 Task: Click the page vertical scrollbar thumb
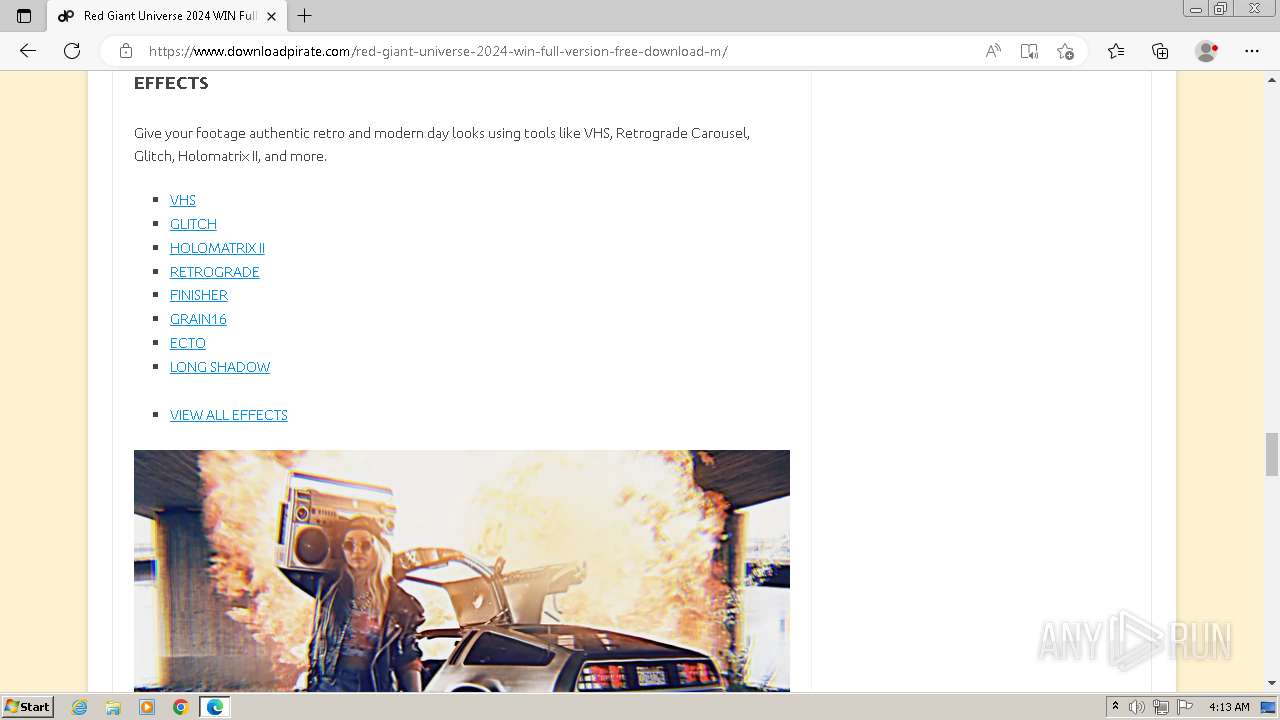click(1272, 455)
